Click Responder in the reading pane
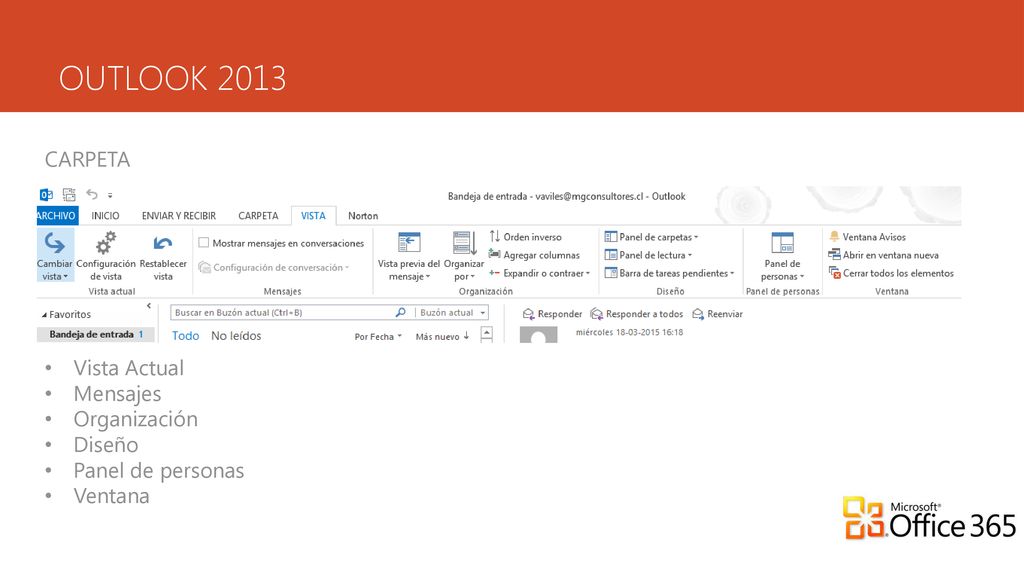This screenshot has width=1024, height=576. click(x=552, y=314)
